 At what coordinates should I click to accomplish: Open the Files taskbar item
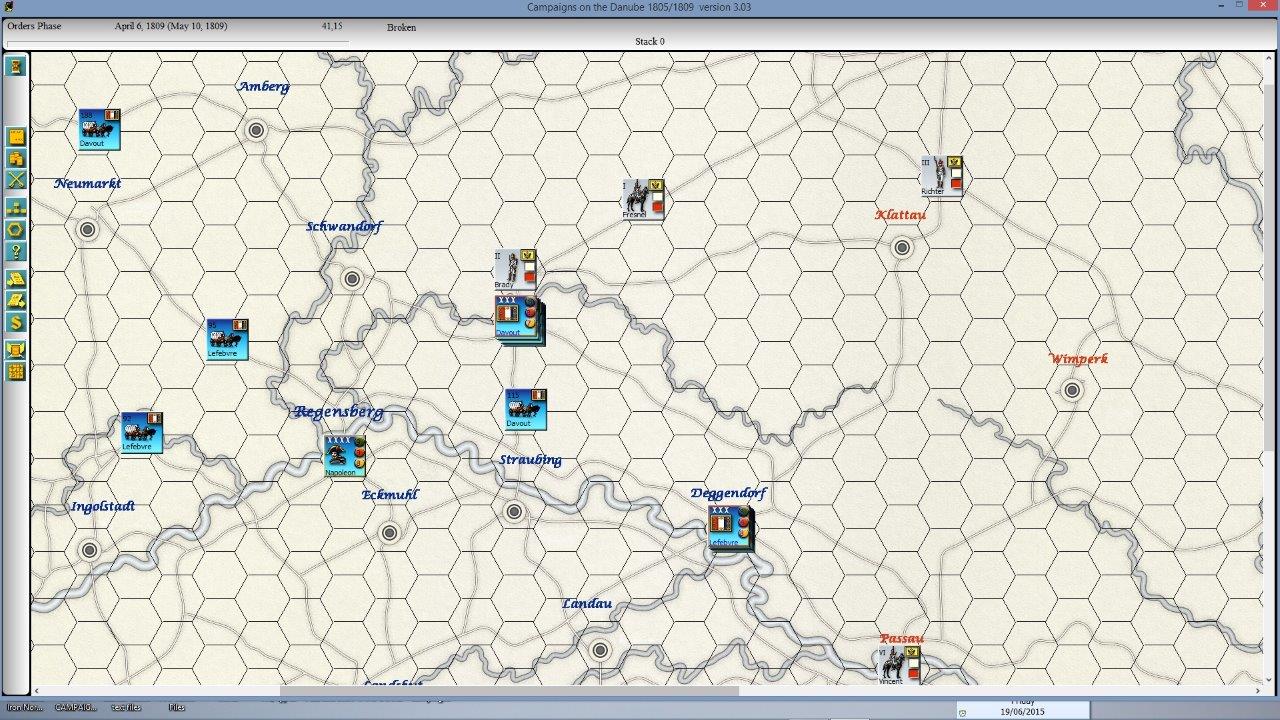click(177, 707)
